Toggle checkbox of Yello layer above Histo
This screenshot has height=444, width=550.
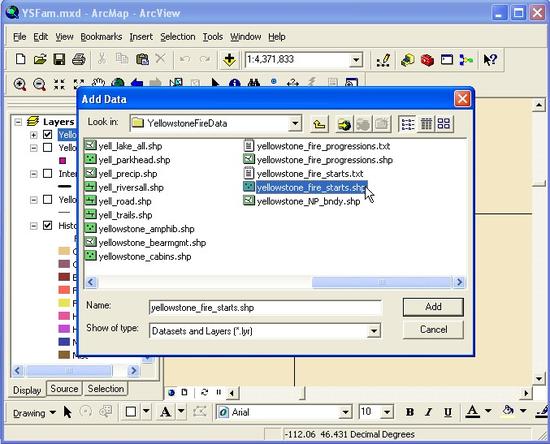[x=47, y=200]
